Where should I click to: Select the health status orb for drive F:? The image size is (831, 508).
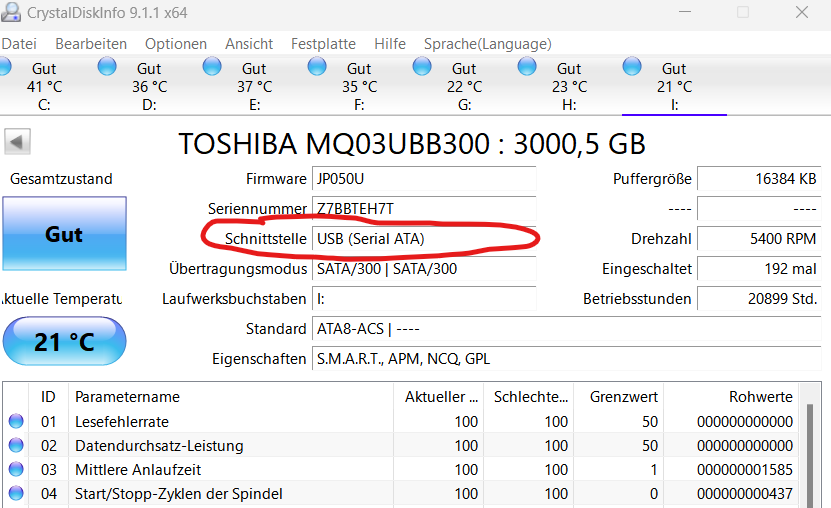coord(317,67)
